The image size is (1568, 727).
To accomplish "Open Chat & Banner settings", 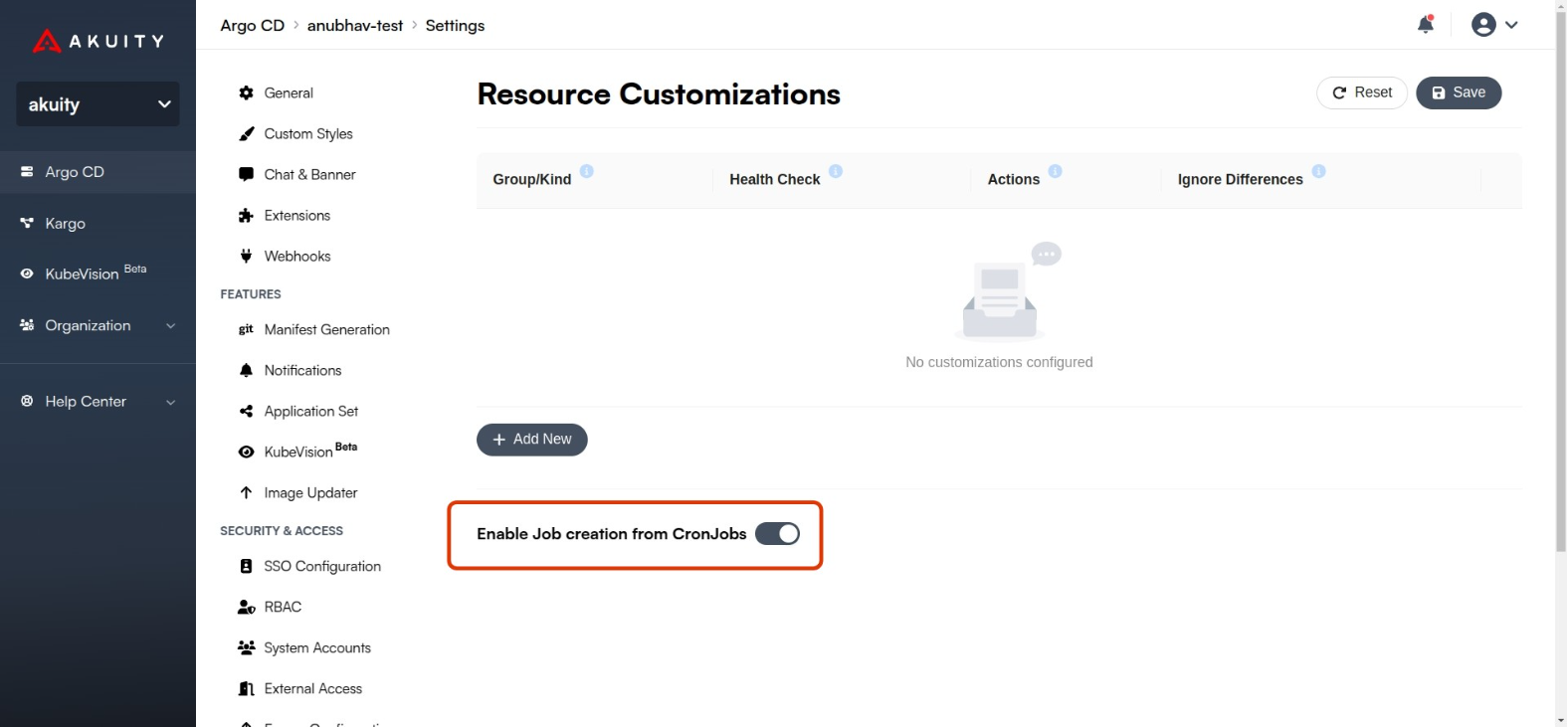I will 309,174.
